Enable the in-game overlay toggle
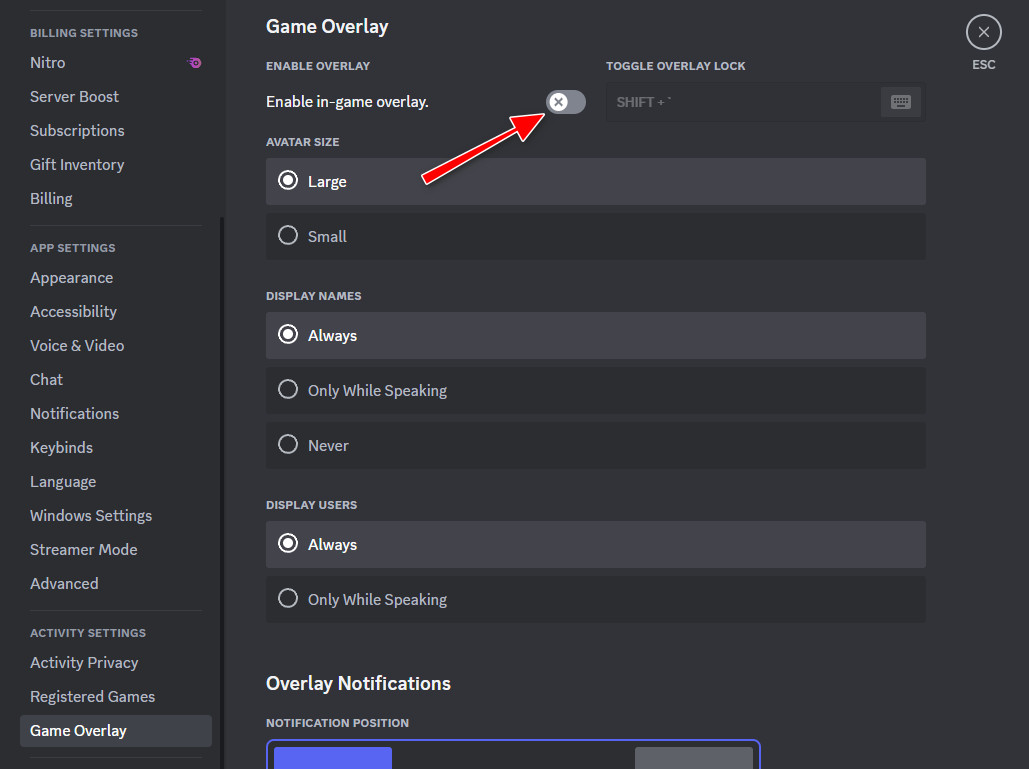 point(566,102)
